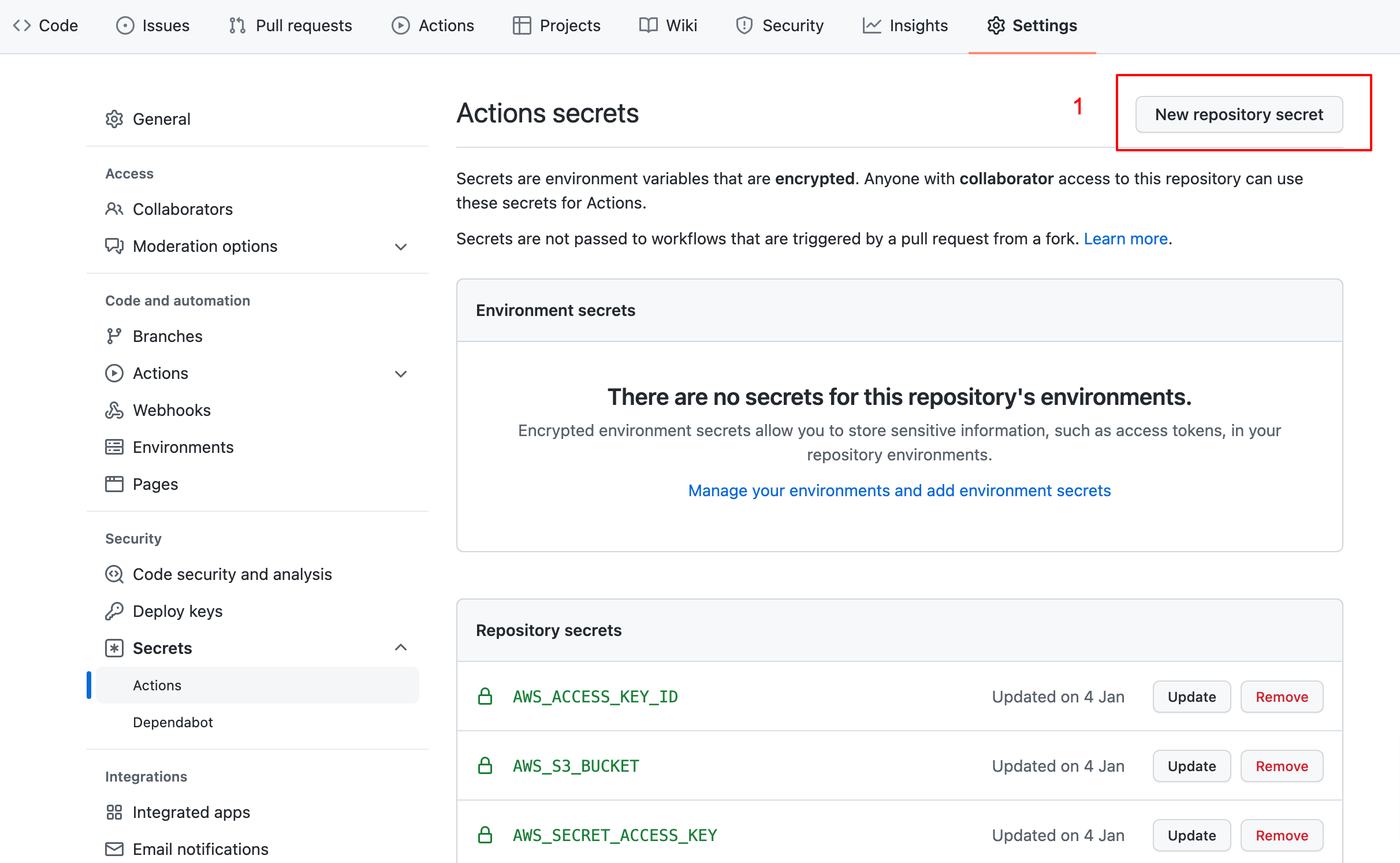The image size is (1400, 863).
Task: Update the AWS_SECRET_ACCESS_KEY secret
Action: point(1192,835)
